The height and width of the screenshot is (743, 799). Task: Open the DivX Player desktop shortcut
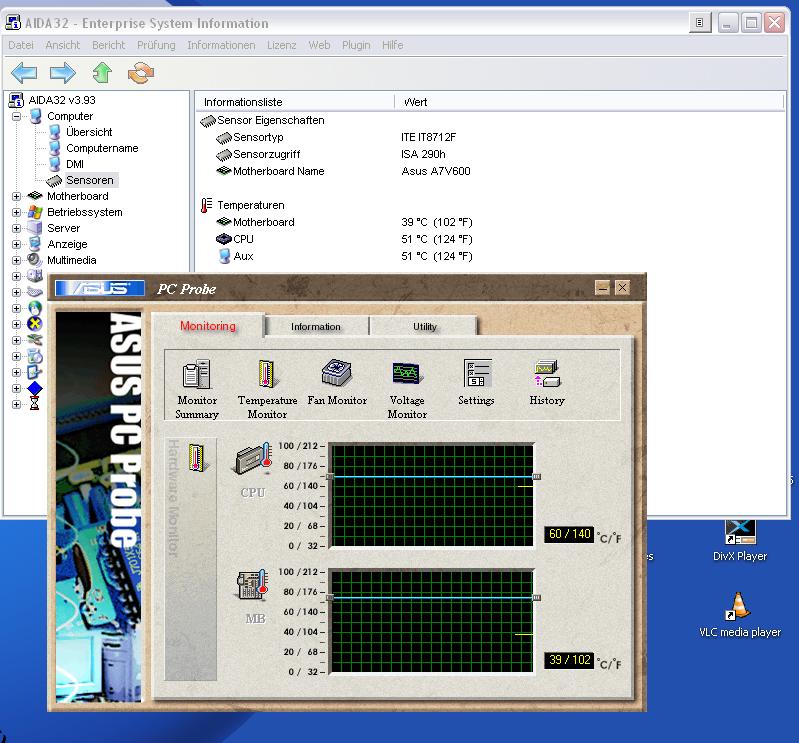click(740, 541)
